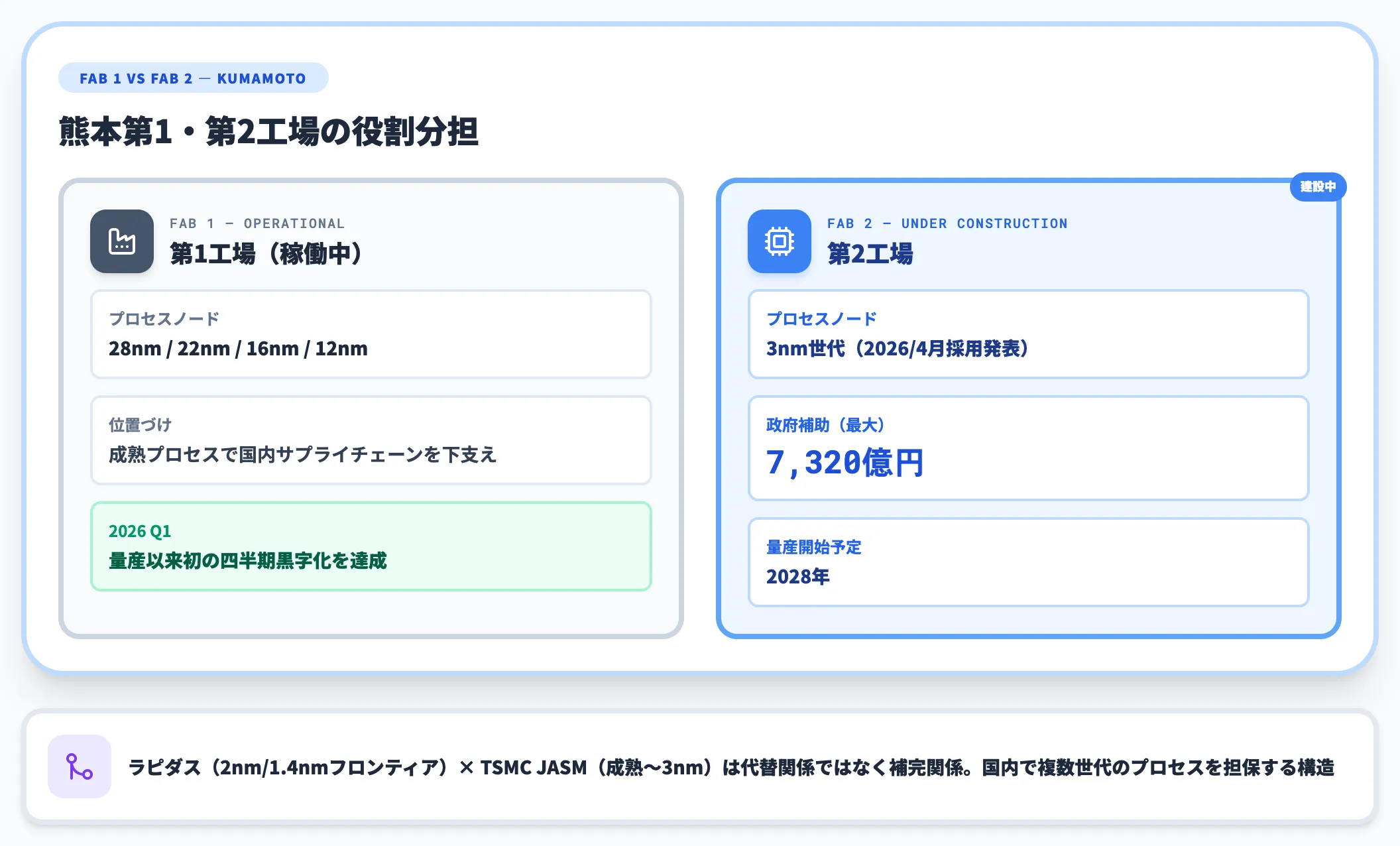Image resolution: width=1400 pixels, height=846 pixels.
Task: Click the FAB 2 — UNDER CONSTRUCTION label
Action: 947,223
